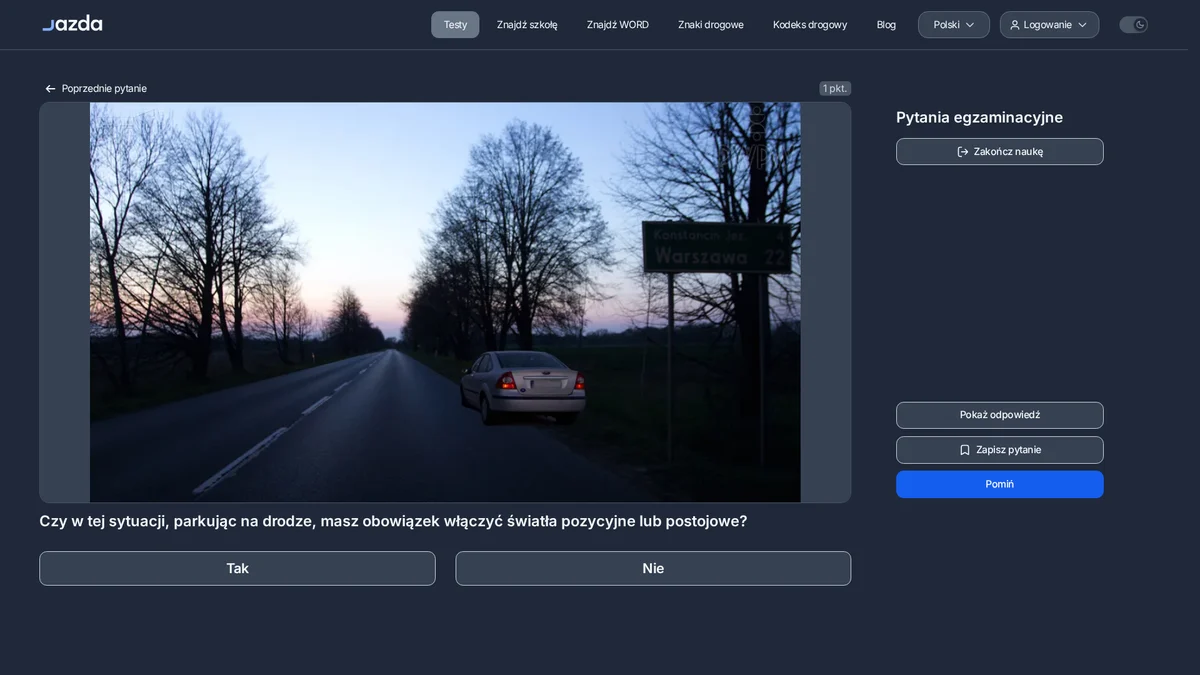The width and height of the screenshot is (1200, 675).
Task: Click the blue Pomiń button
Action: [x=1000, y=484]
